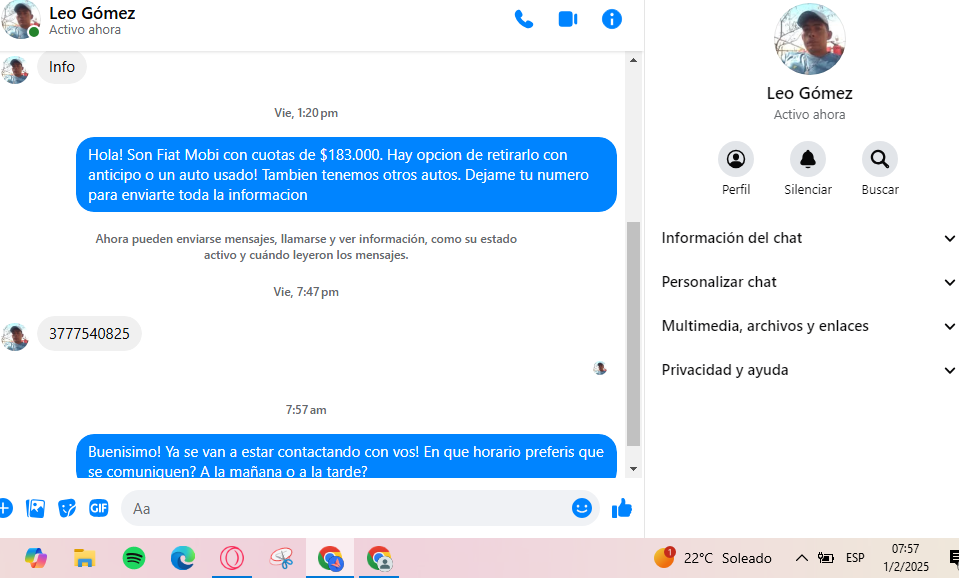The image size is (959, 578).
Task: Expand Privacidad y ayuda section
Action: (x=808, y=370)
